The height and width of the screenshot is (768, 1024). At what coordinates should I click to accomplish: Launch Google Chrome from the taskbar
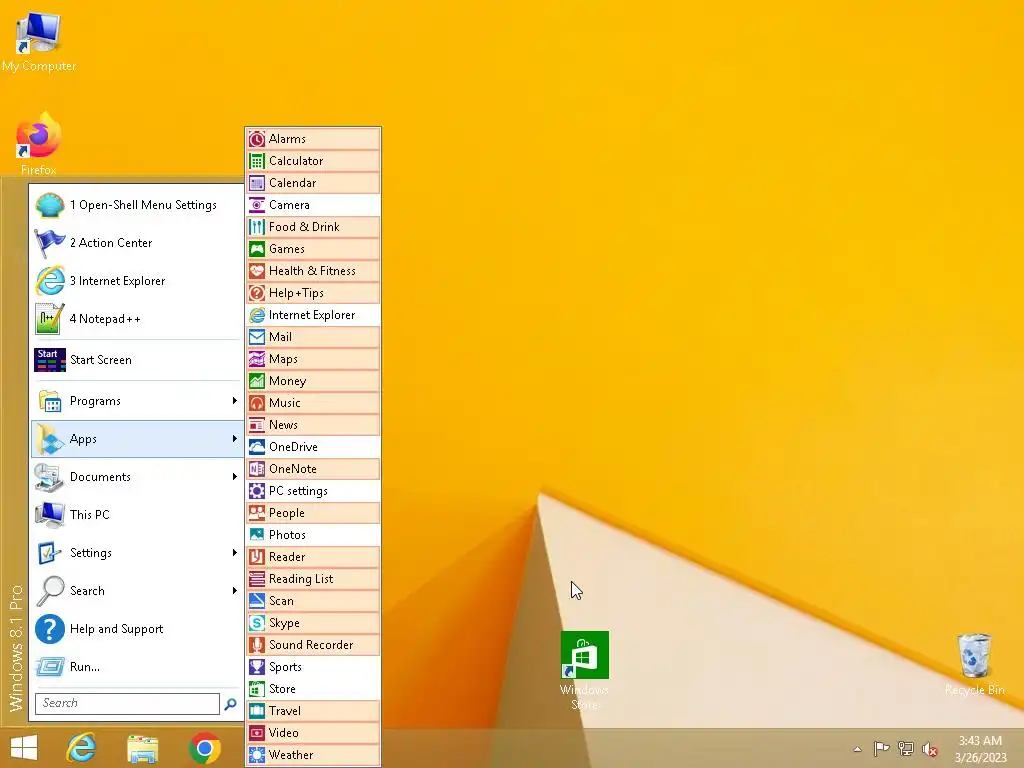click(x=204, y=748)
